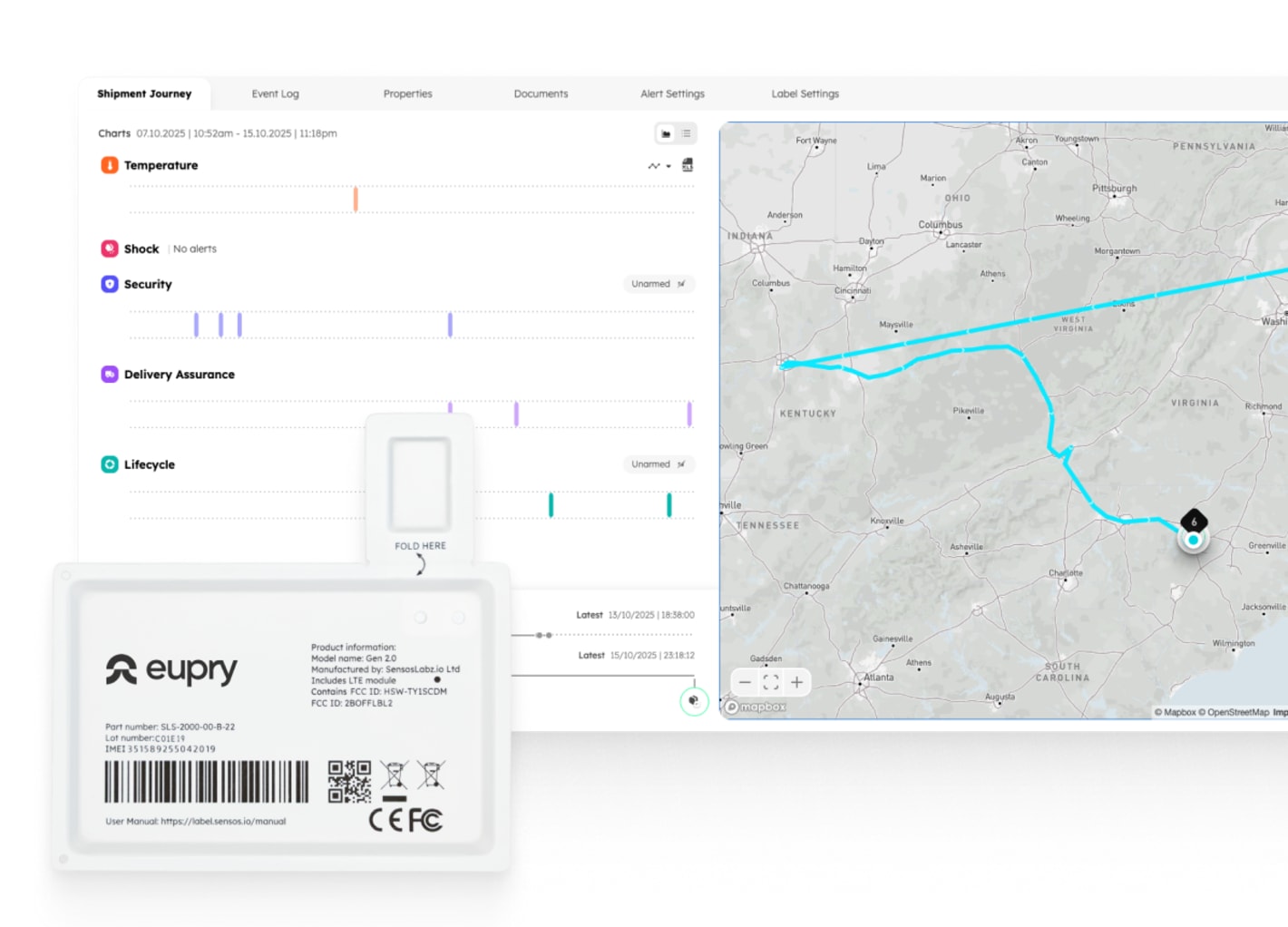Click Cincinnati label on the map

(853, 290)
